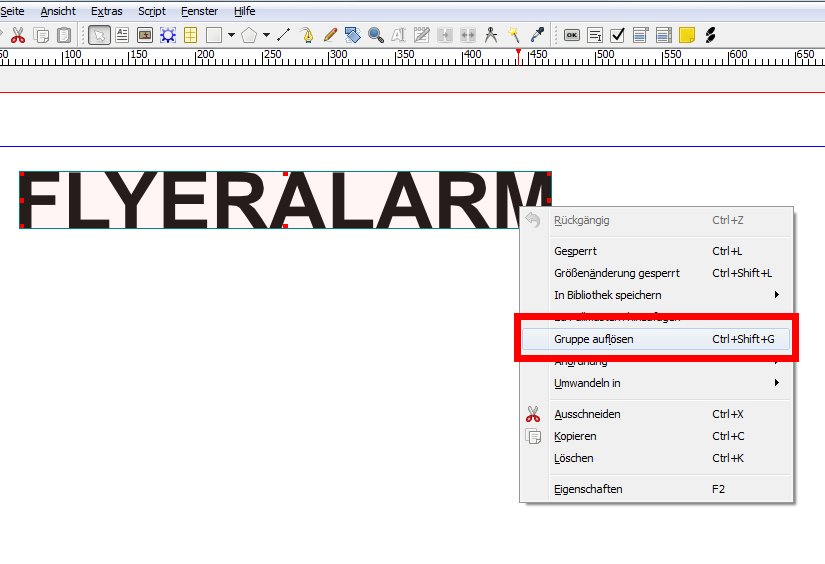Viewport: 825px width, 564px height.
Task: Click the scissors Cut toolbar icon
Action: pos(18,35)
